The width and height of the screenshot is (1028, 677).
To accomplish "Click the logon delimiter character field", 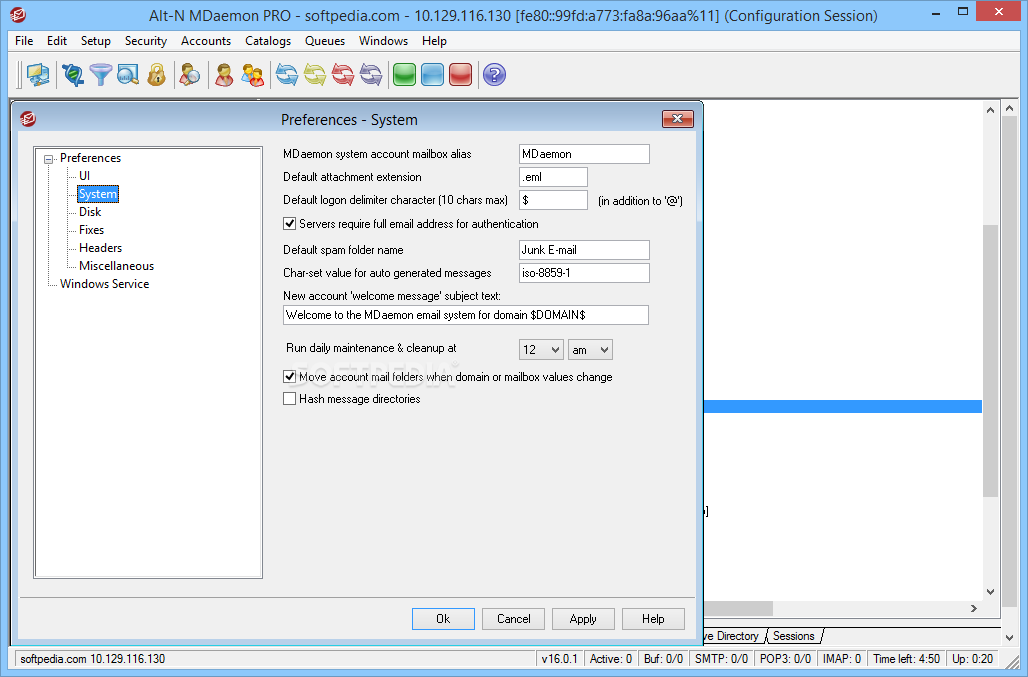I will [553, 200].
